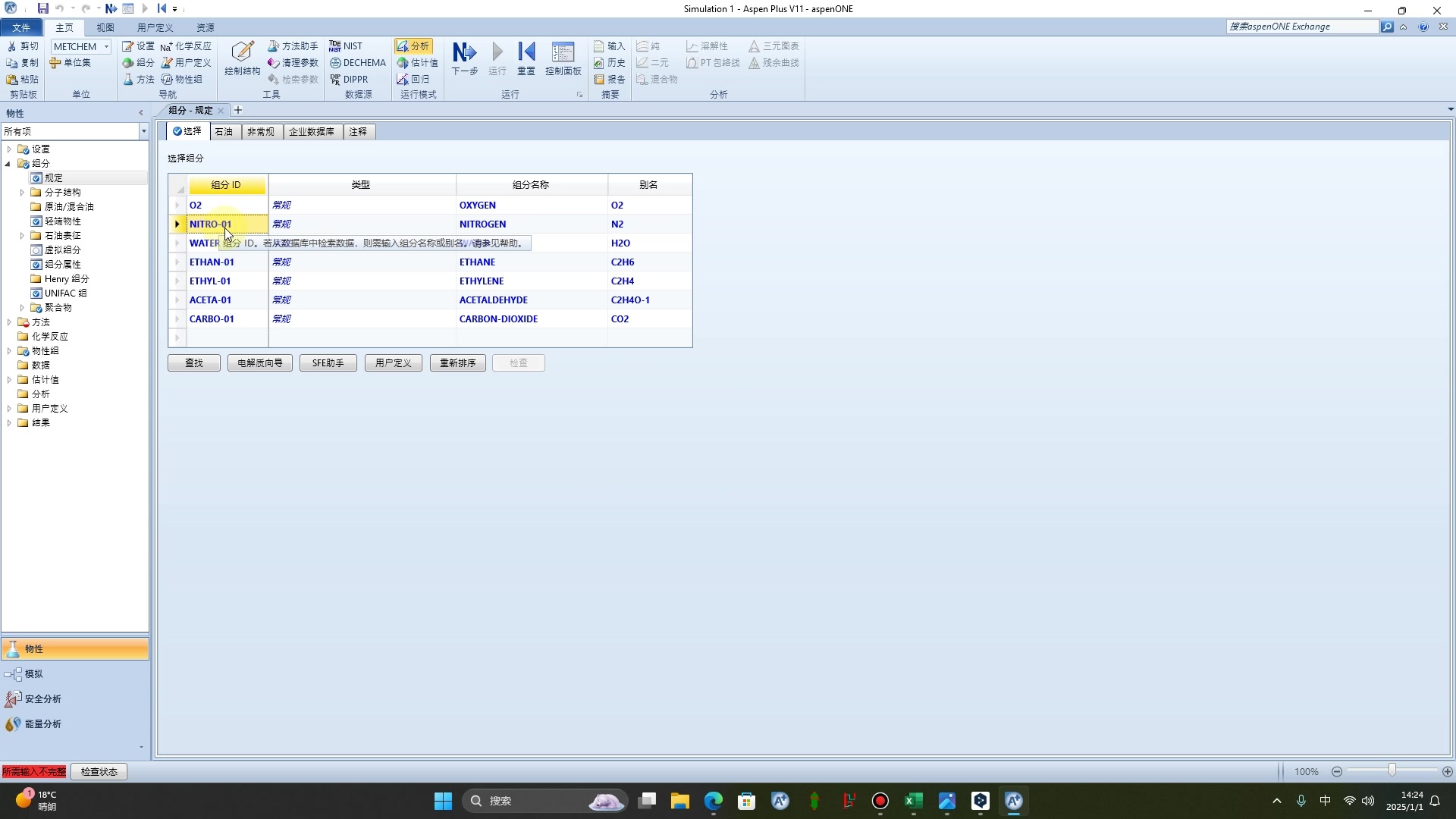
Task: Switch to the 石油 tab
Action: click(x=224, y=132)
